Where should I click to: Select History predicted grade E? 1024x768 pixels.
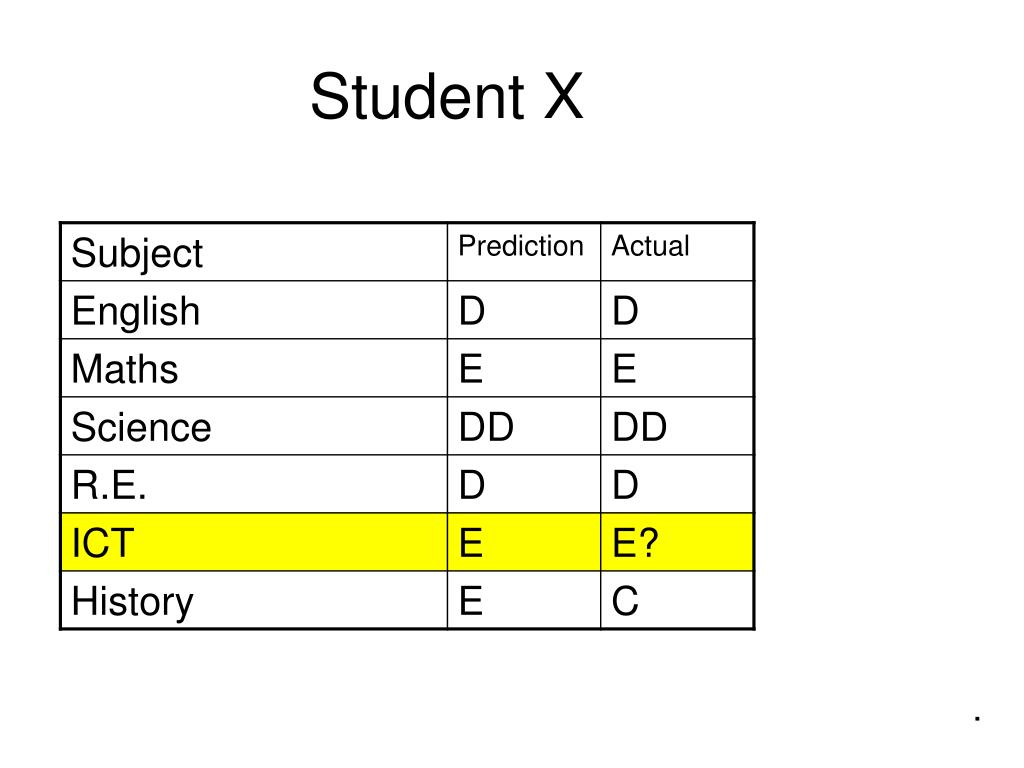(x=524, y=600)
